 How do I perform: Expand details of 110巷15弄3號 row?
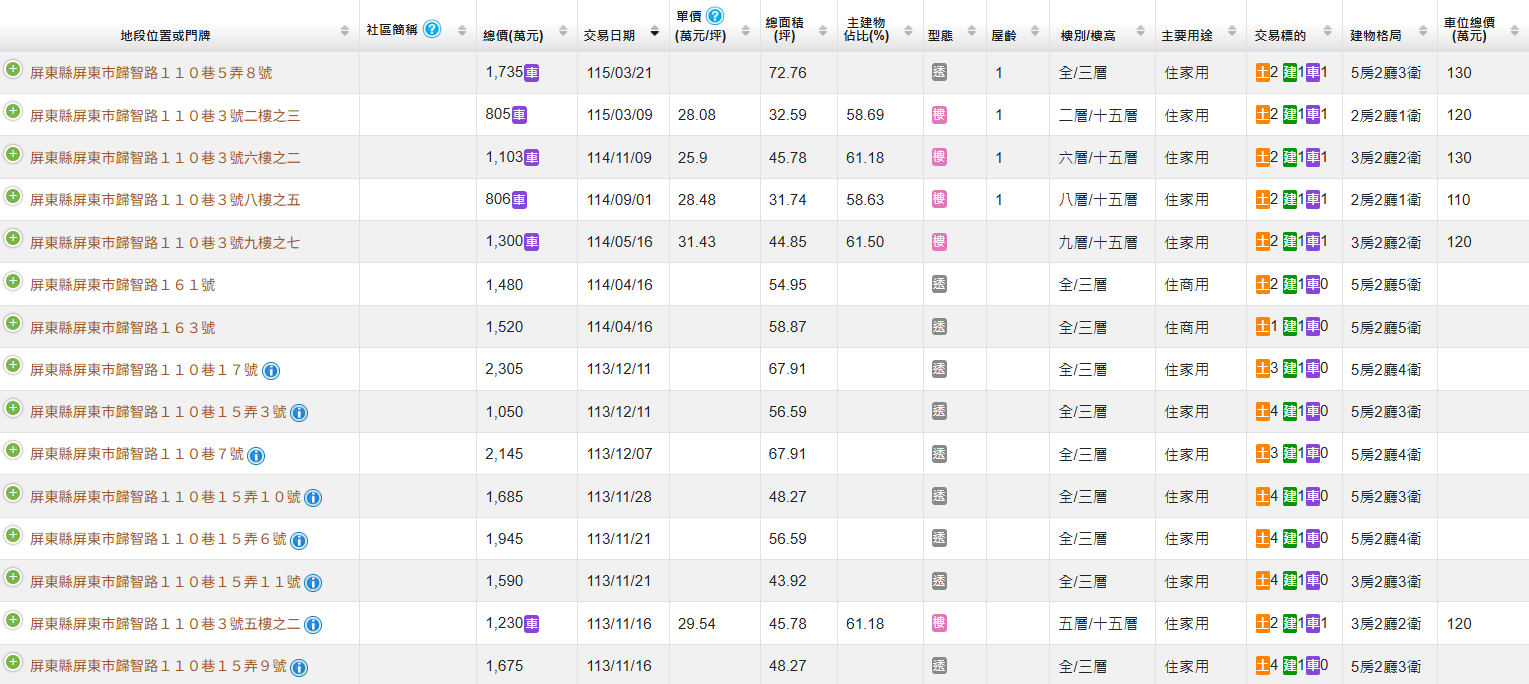[x=13, y=408]
